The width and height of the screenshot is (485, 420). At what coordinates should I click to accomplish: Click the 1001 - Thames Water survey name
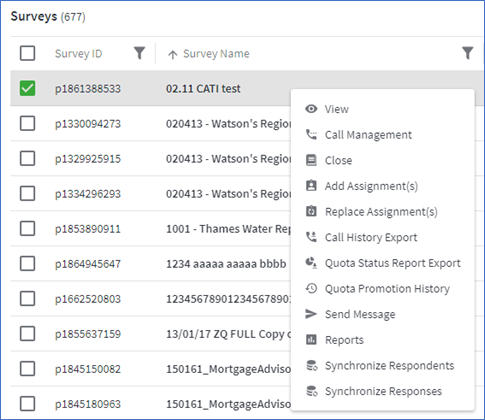pos(228,229)
